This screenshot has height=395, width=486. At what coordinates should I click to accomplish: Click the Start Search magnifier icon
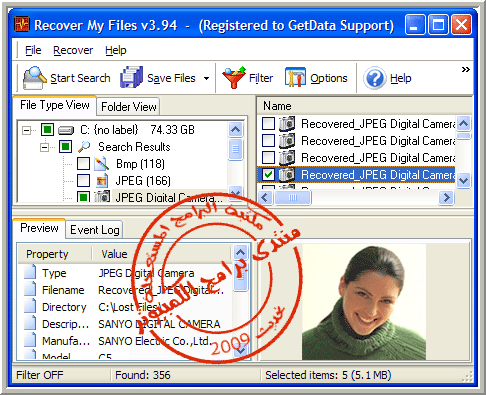point(34,78)
